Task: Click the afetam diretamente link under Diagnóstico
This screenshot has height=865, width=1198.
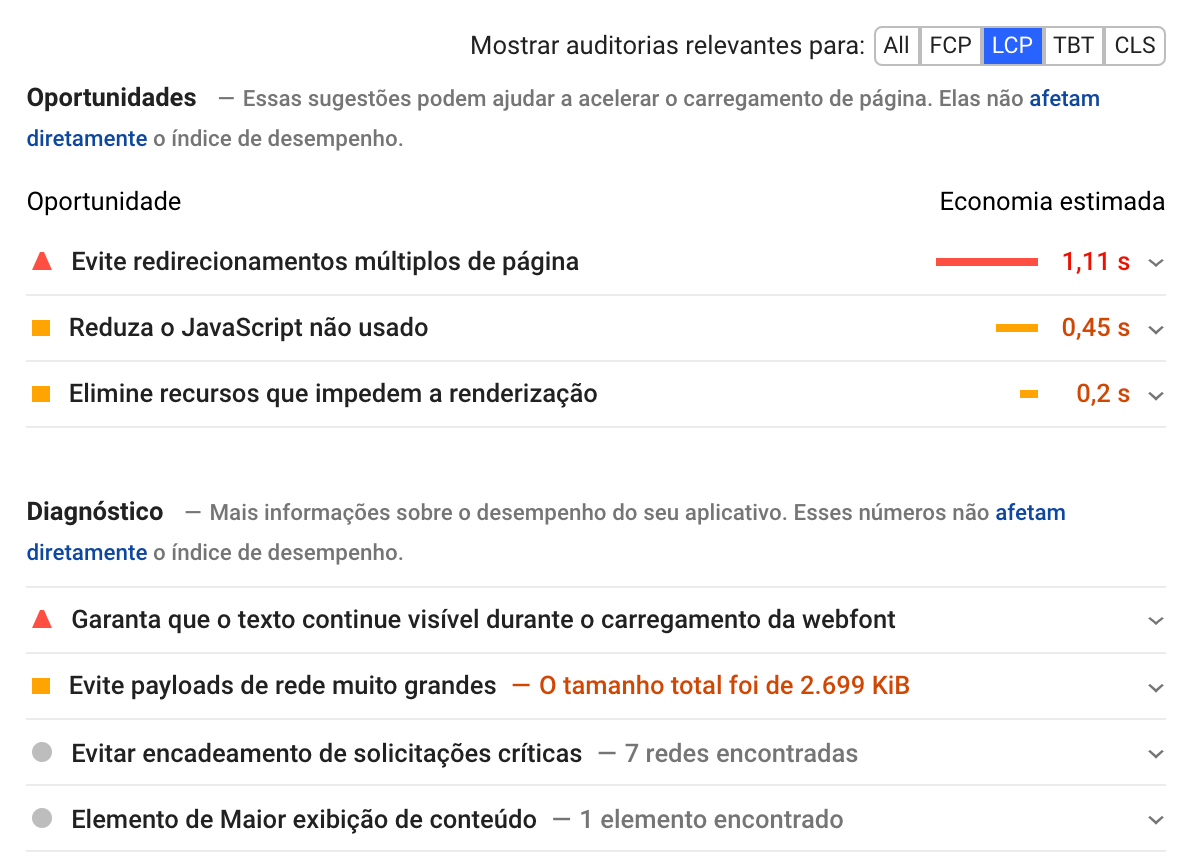Action: pyautogui.click(x=87, y=552)
